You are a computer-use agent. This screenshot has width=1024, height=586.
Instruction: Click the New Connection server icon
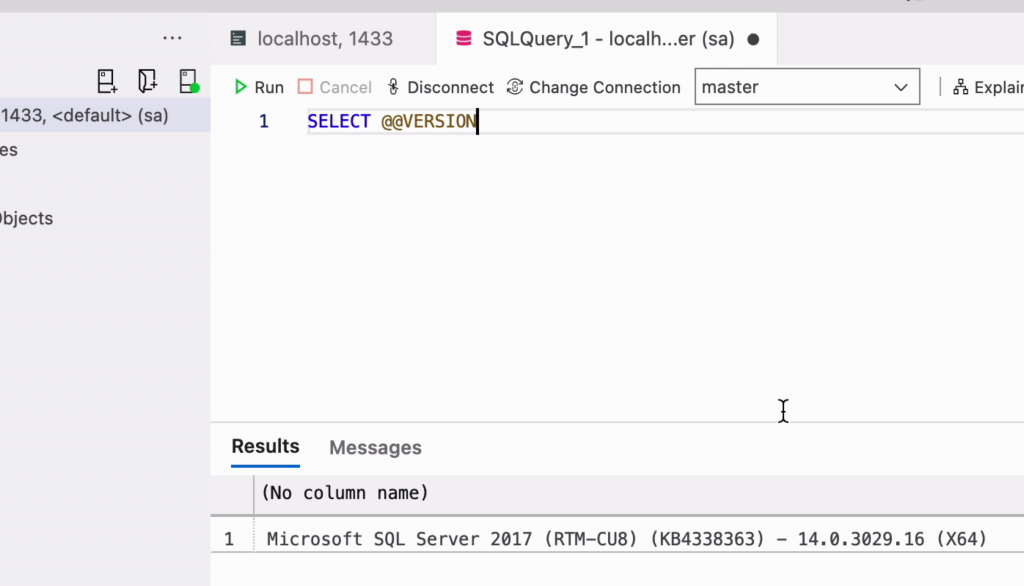pos(107,81)
